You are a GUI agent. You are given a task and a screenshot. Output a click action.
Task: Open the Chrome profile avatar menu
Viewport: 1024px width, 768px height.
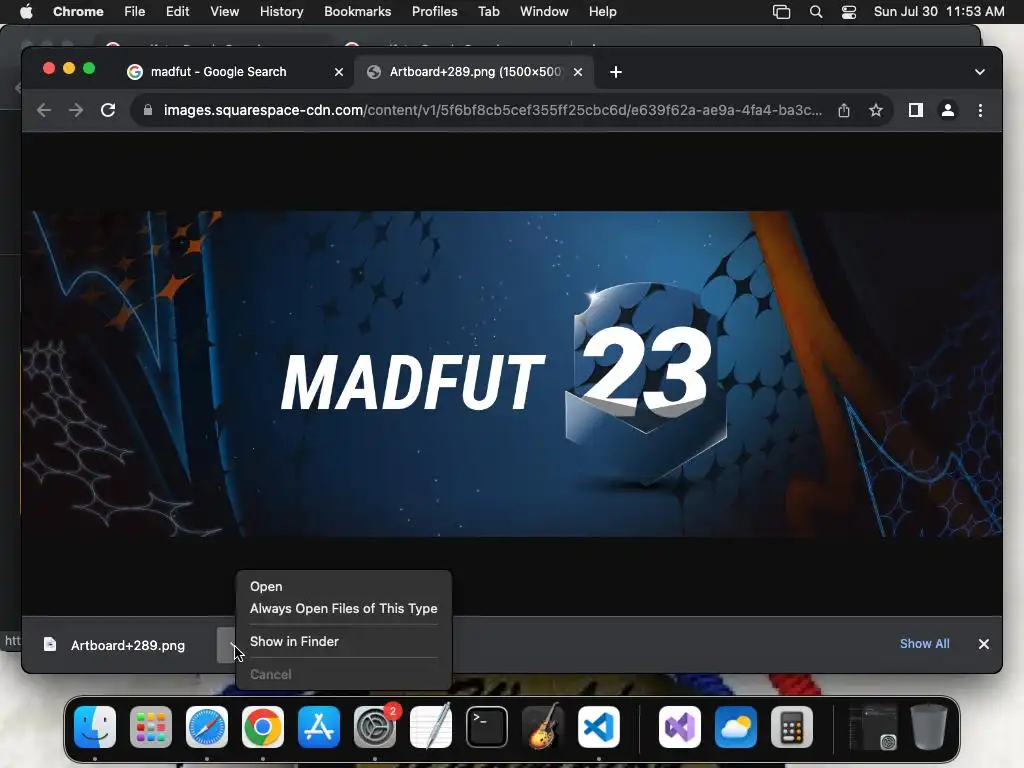tap(948, 110)
